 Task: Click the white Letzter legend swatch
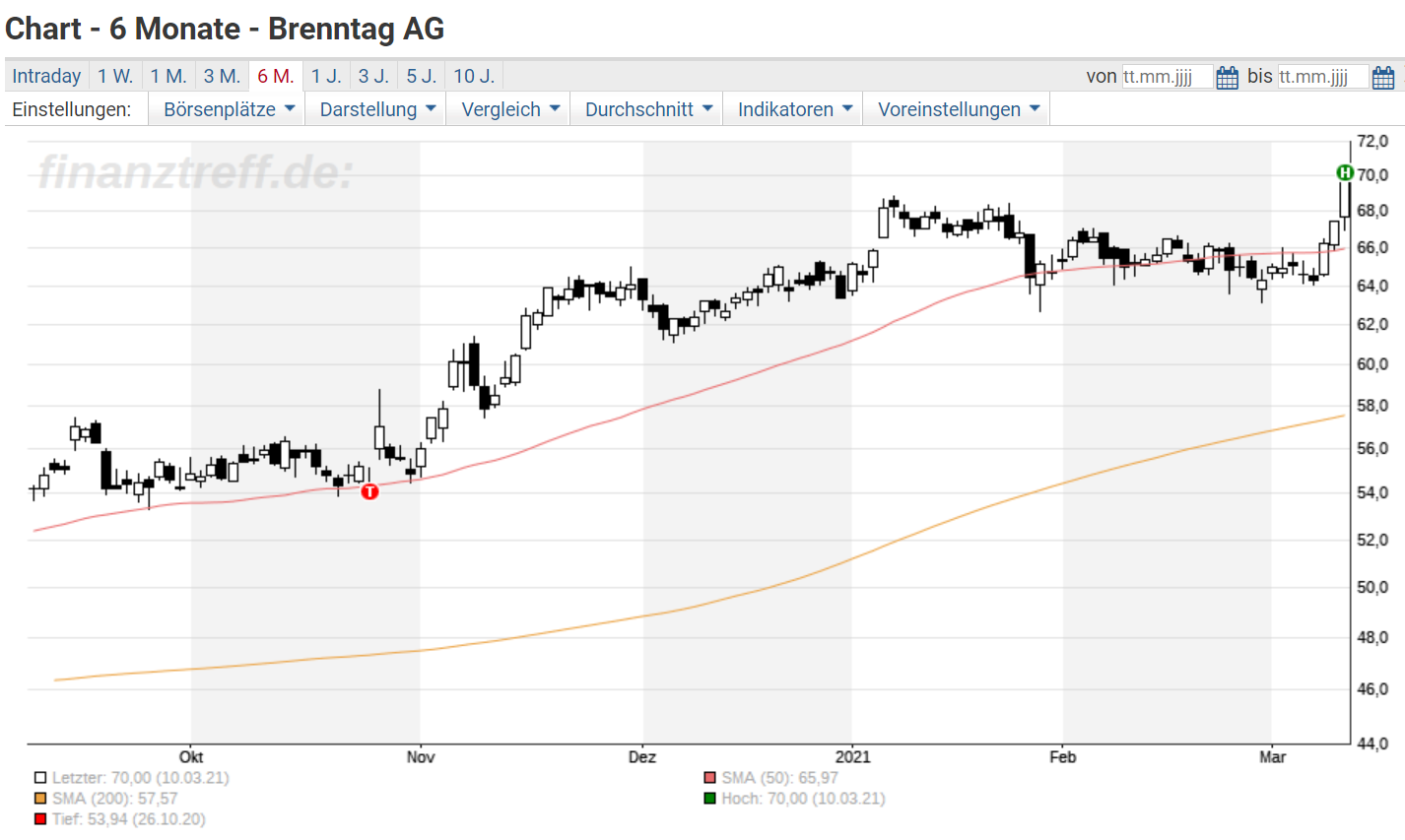click(x=40, y=778)
